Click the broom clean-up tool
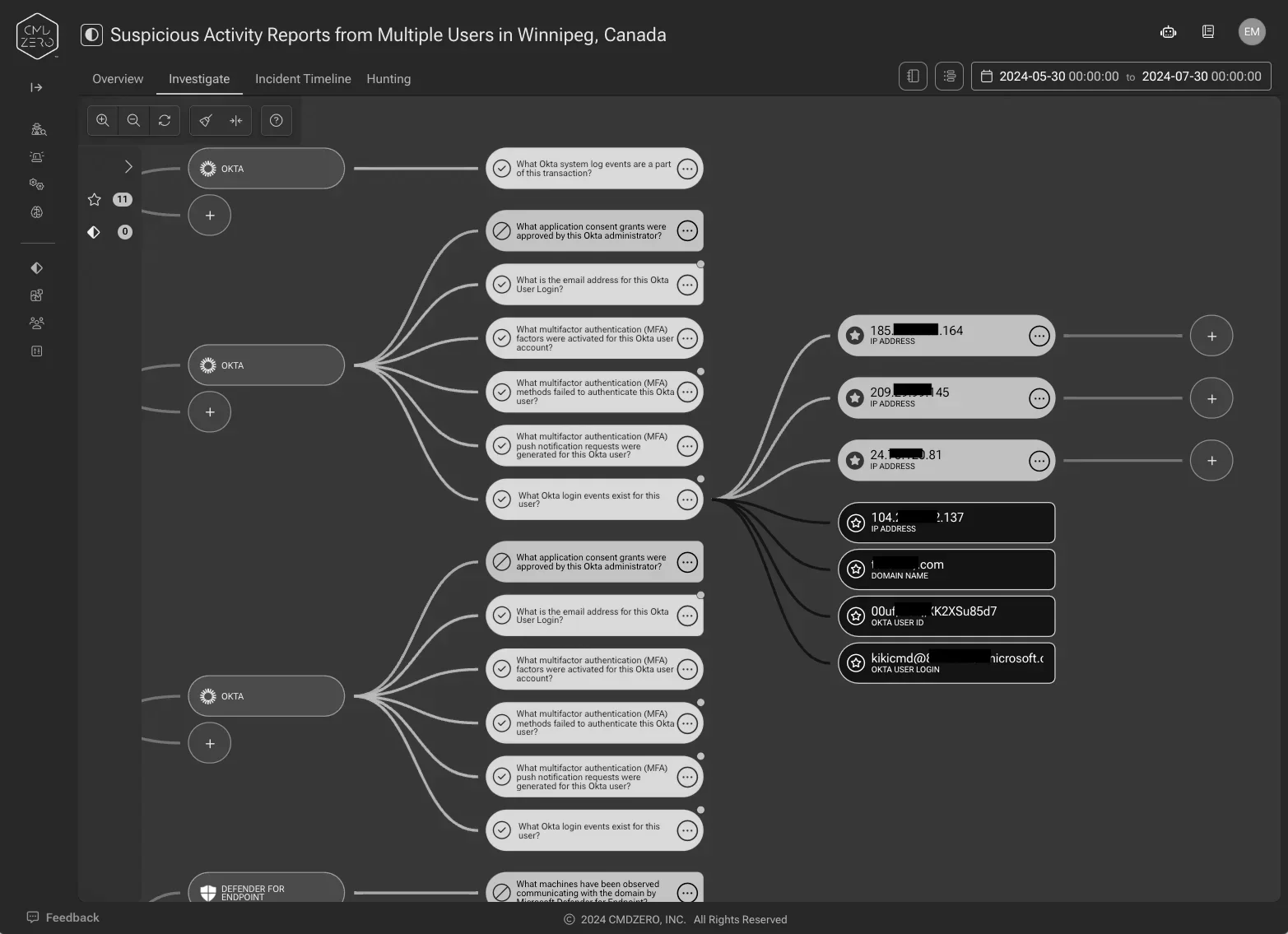The image size is (1288, 934). [x=206, y=120]
